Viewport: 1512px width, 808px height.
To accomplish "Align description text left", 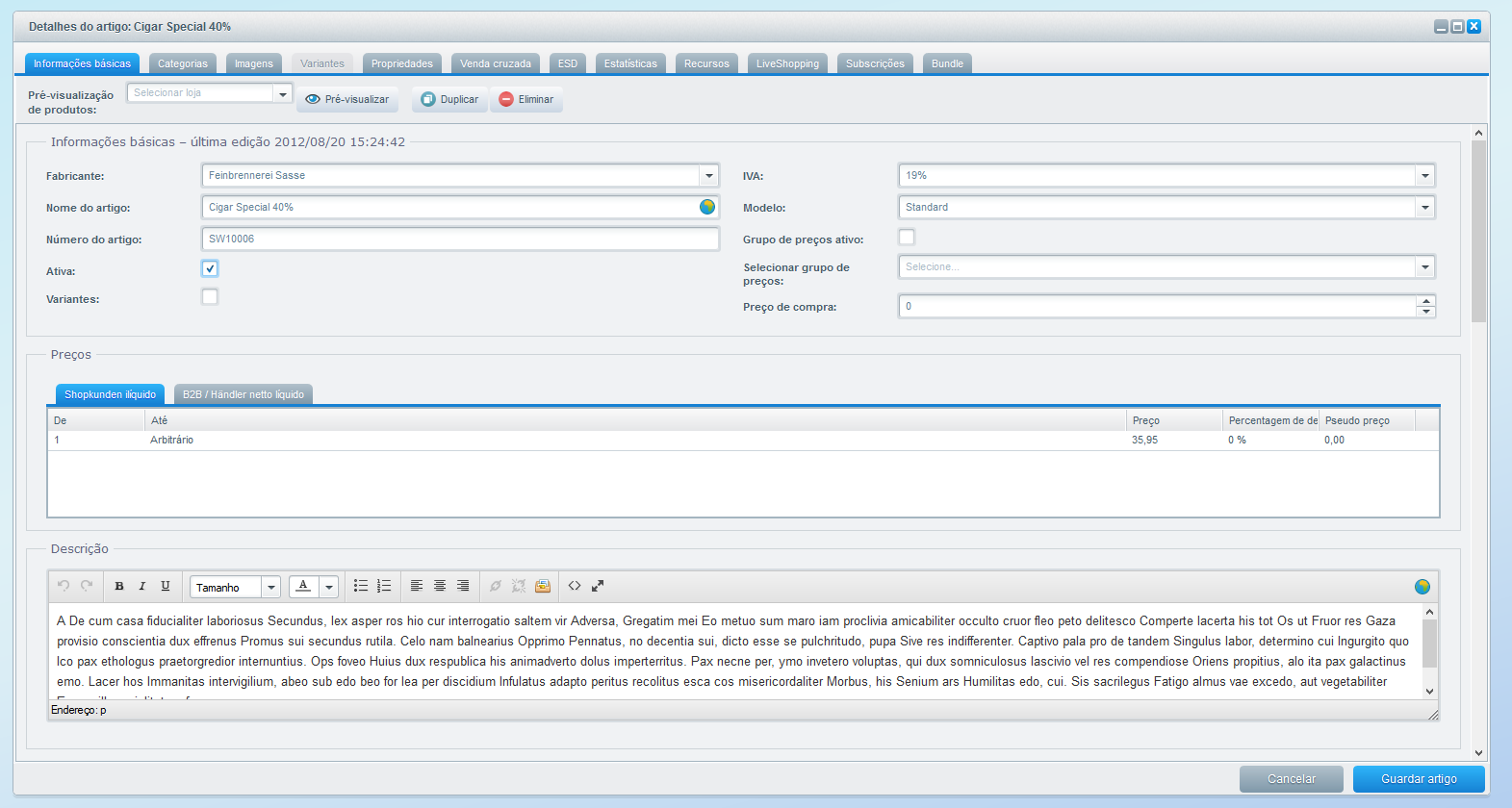I will [417, 586].
